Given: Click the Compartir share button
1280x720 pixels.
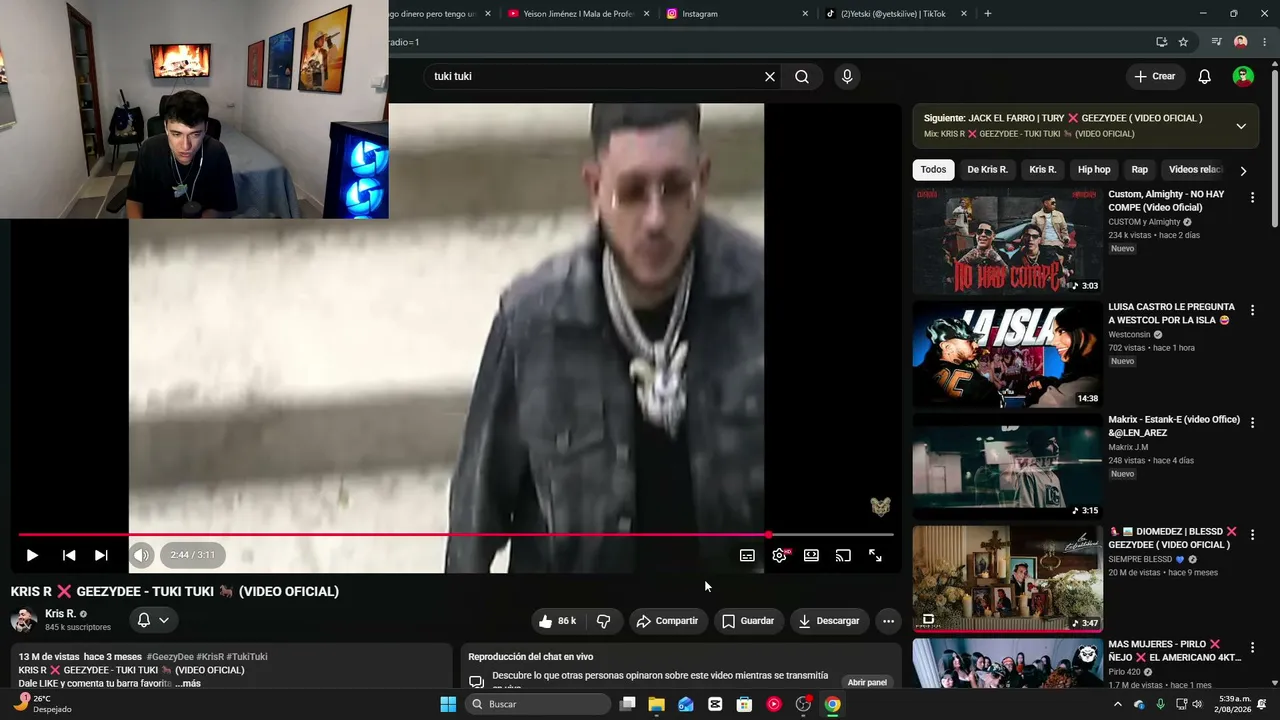Looking at the screenshot, I should (667, 621).
